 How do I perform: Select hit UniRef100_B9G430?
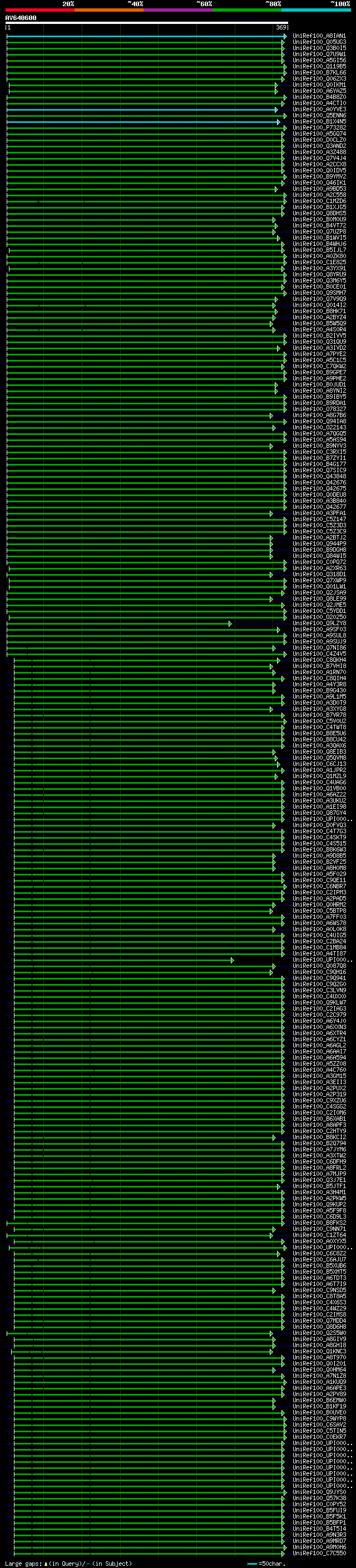pyautogui.click(x=319, y=690)
